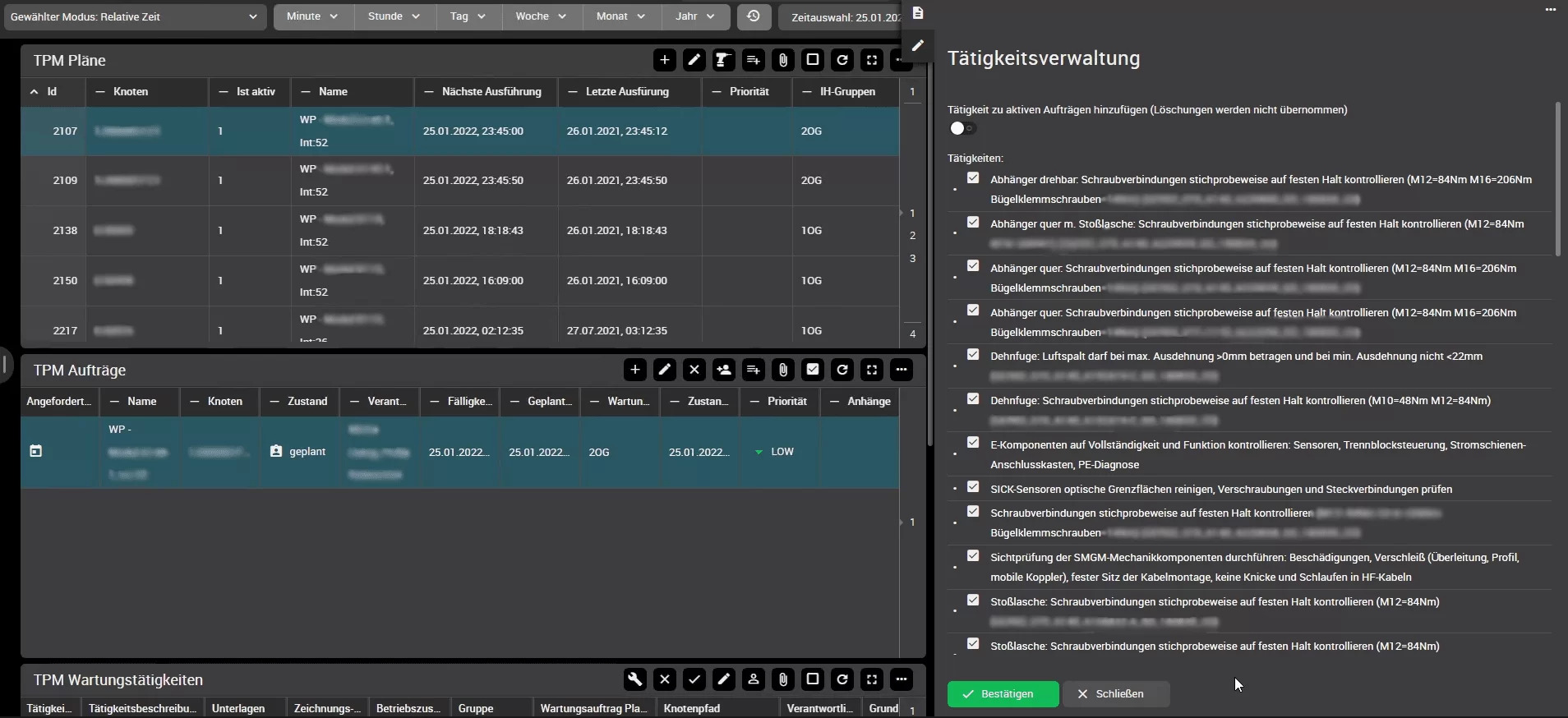Screen dimensions: 1568x718
Task: Select TPM plan row with Id 2150
Action: [x=460, y=280]
